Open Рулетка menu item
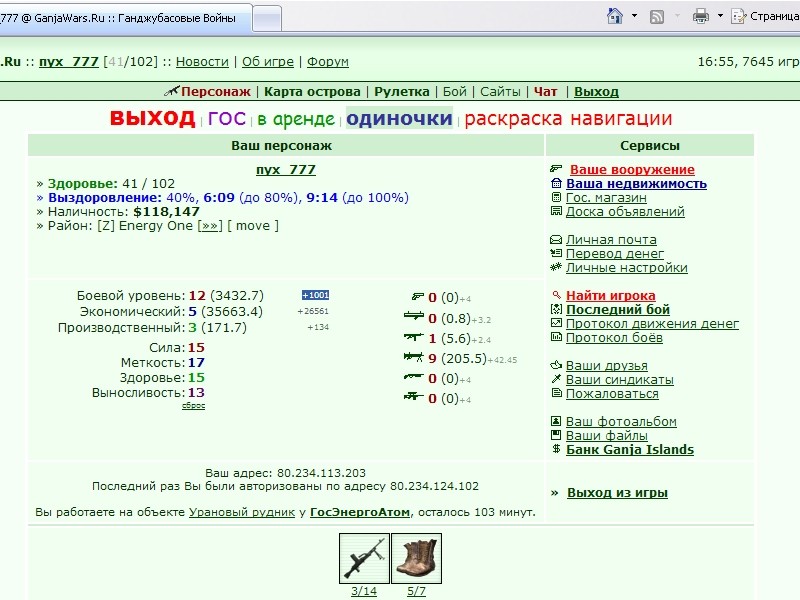Viewport: 800px width, 600px height. click(402, 92)
